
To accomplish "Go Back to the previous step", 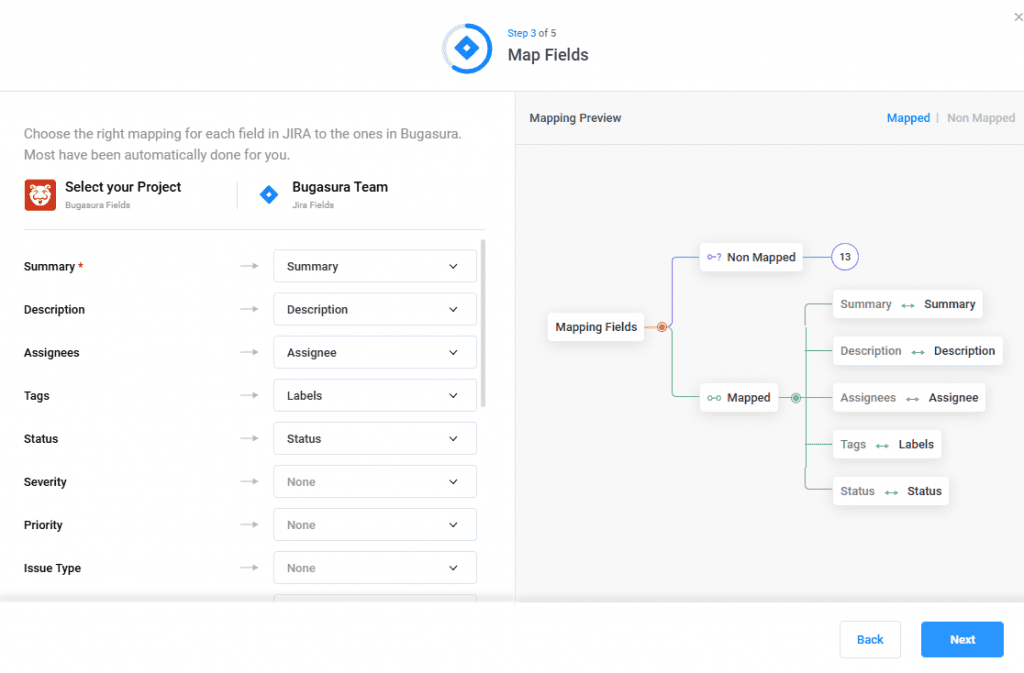I will pos(870,640).
